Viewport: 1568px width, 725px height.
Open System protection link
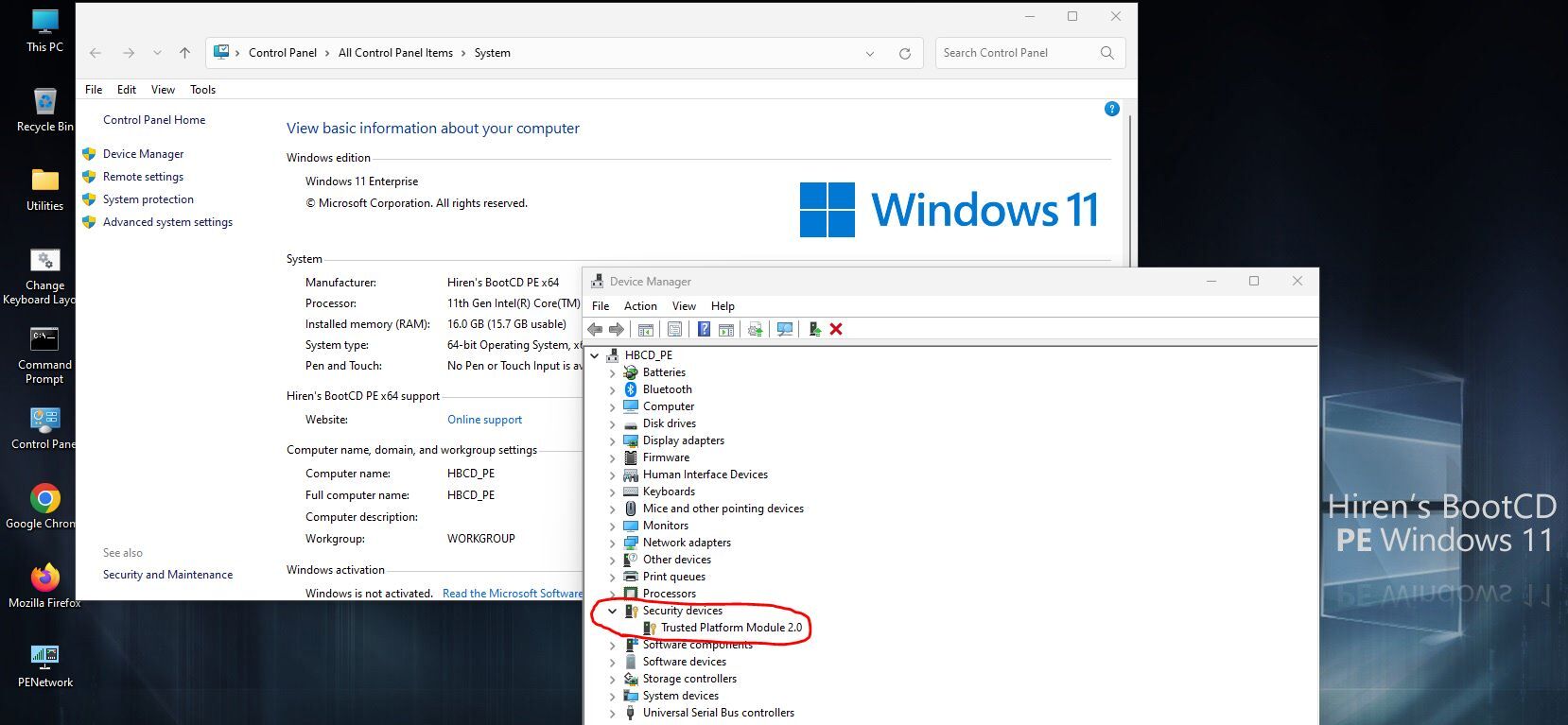coord(148,199)
